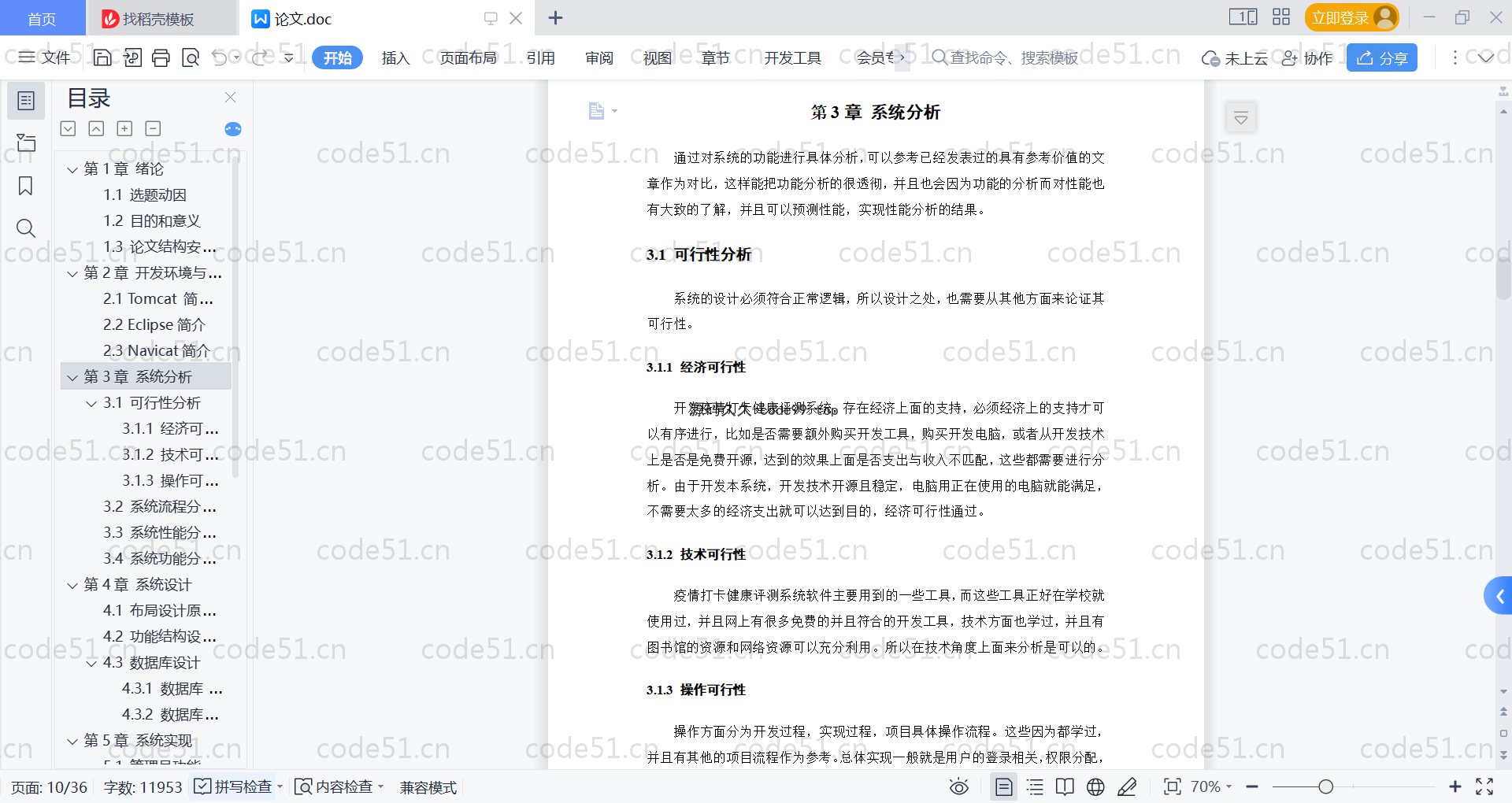Close the 目录 navigation pane

click(230, 97)
